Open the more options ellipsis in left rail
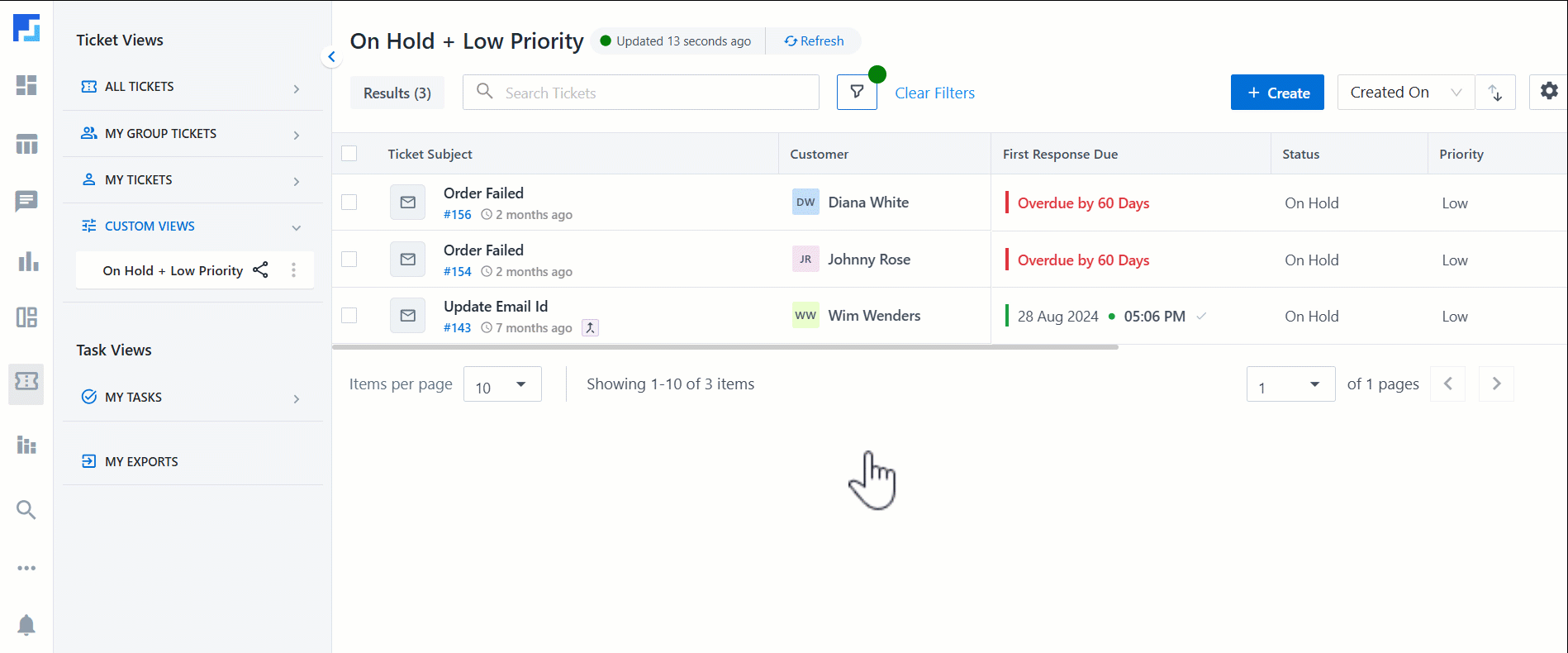The height and width of the screenshot is (653, 1568). click(x=26, y=568)
